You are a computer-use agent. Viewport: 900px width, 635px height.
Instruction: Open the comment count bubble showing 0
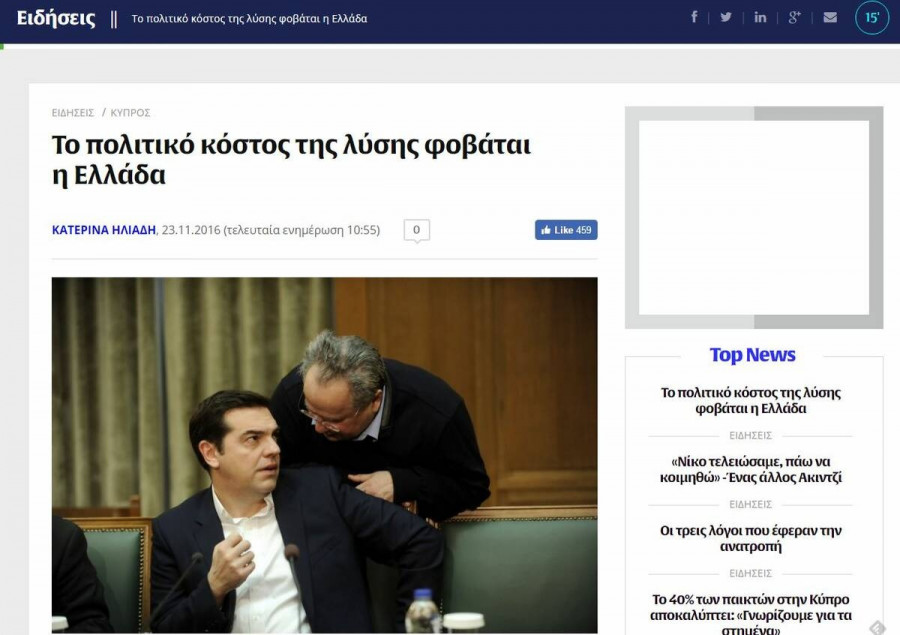416,230
